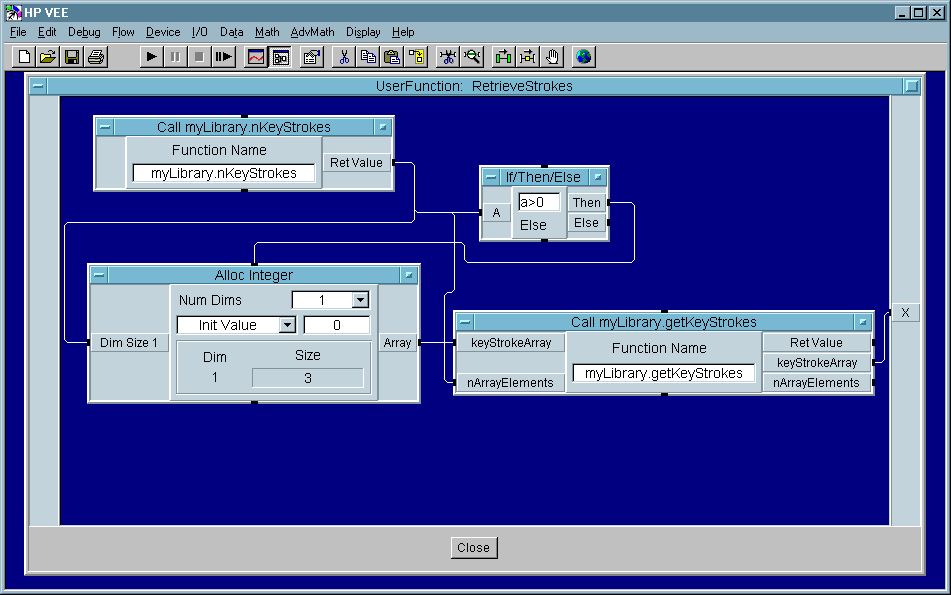Open the Device menu
Screen dimensions: 951x595
point(163,32)
